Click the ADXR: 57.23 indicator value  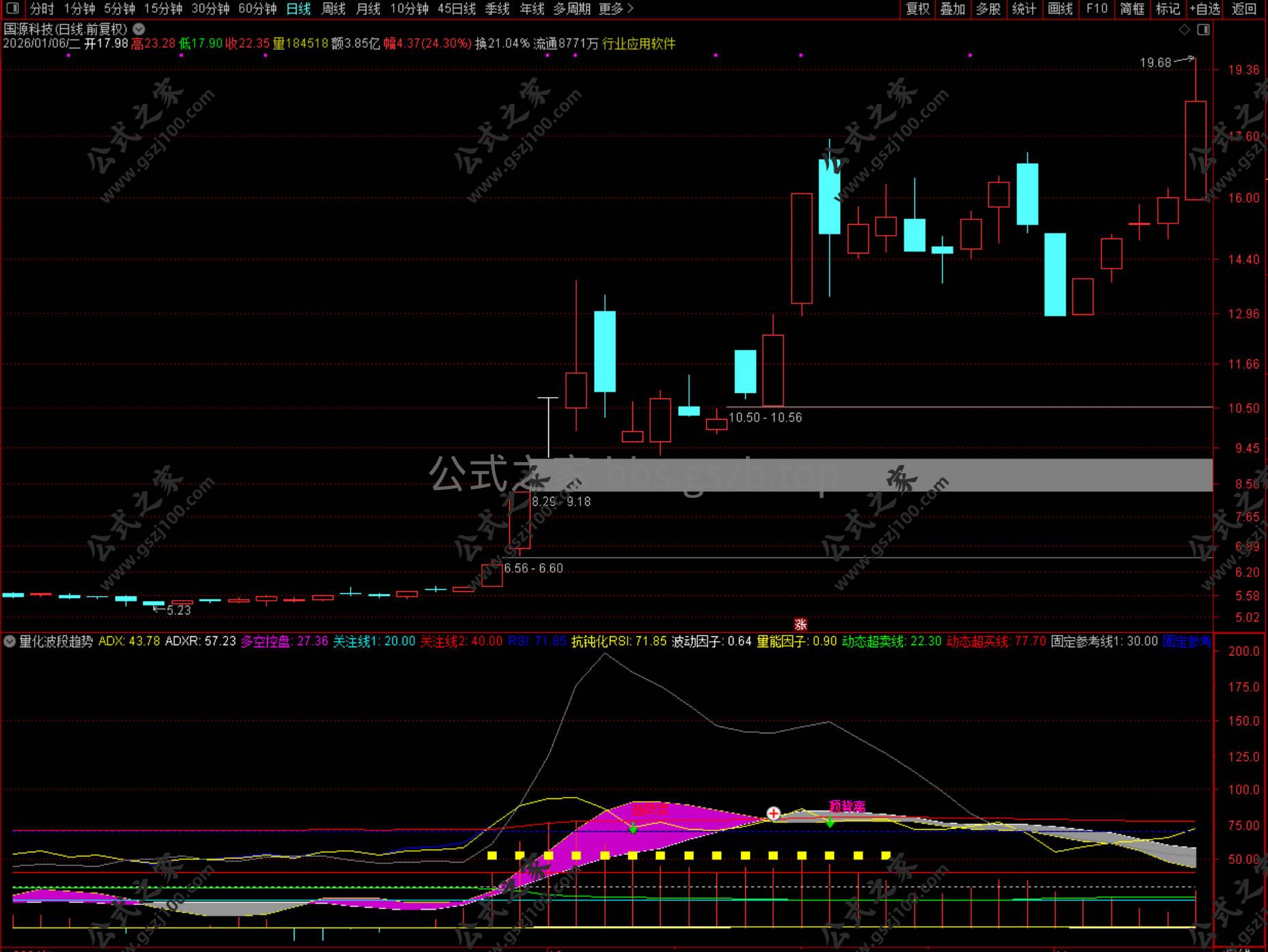200,641
